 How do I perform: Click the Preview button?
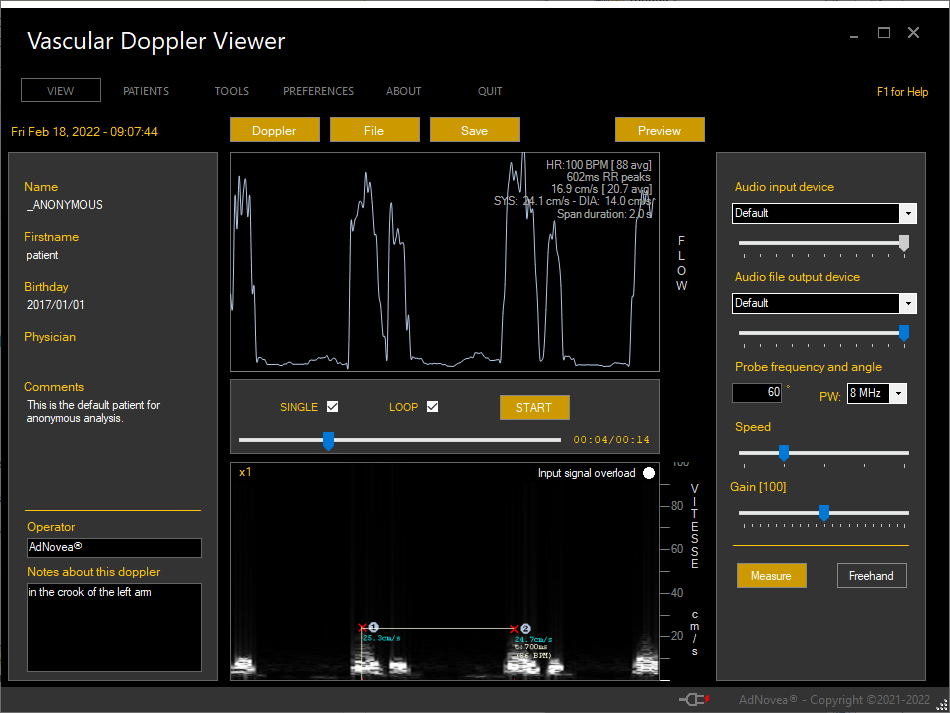coord(659,130)
